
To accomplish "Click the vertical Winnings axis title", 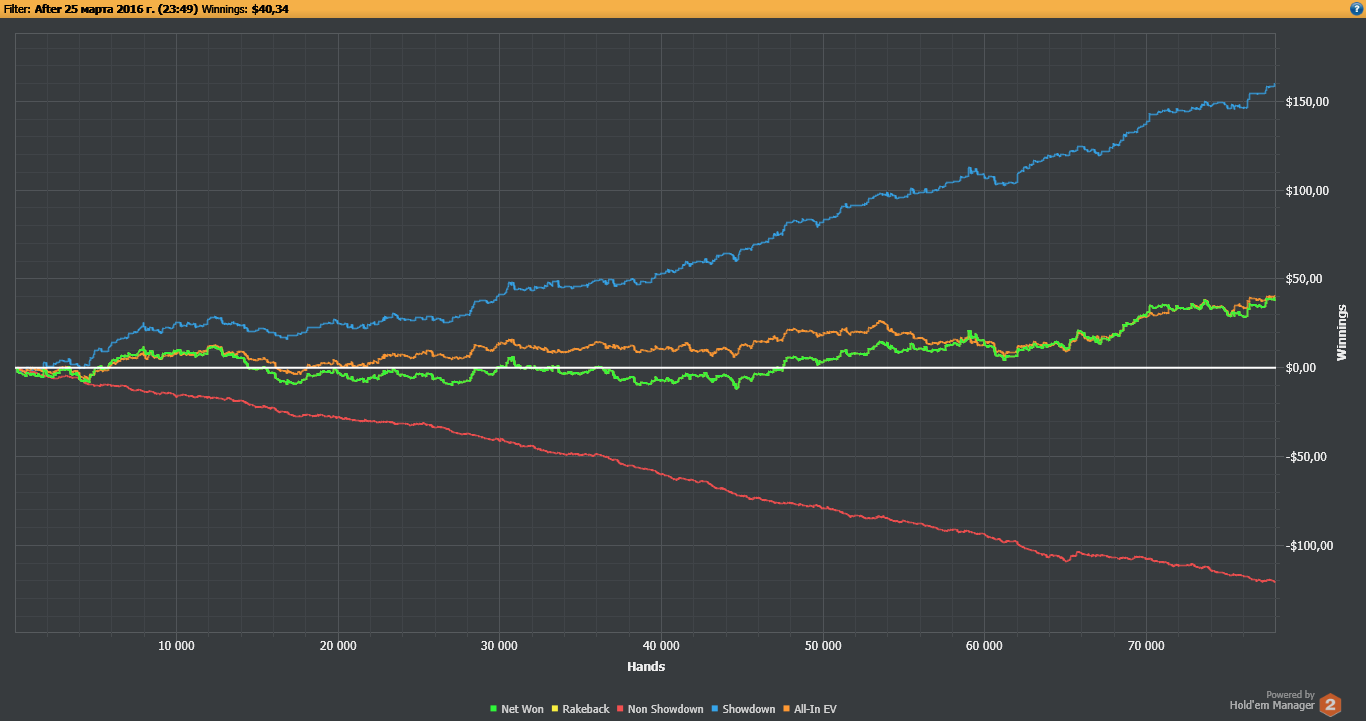I will [1342, 333].
